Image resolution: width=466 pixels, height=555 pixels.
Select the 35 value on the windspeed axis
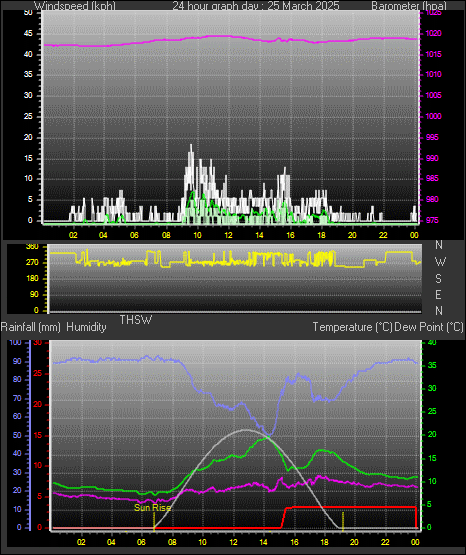[x=28, y=74]
